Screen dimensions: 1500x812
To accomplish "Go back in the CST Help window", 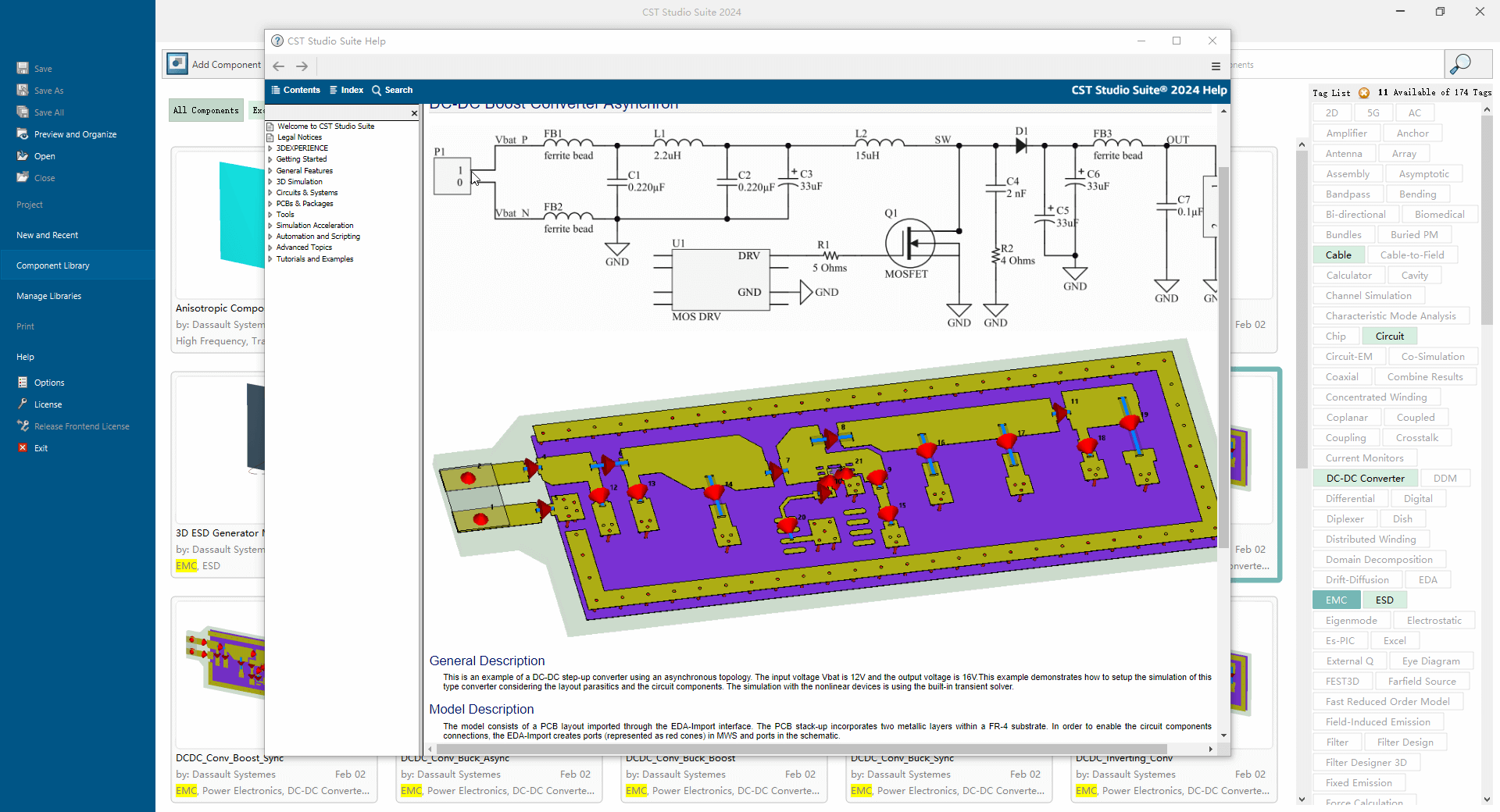I will [x=279, y=66].
